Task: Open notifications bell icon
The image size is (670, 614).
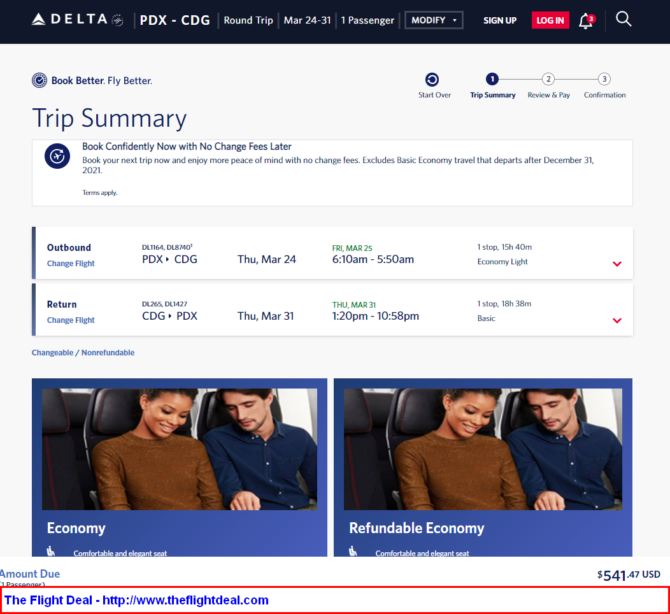Action: (x=586, y=21)
